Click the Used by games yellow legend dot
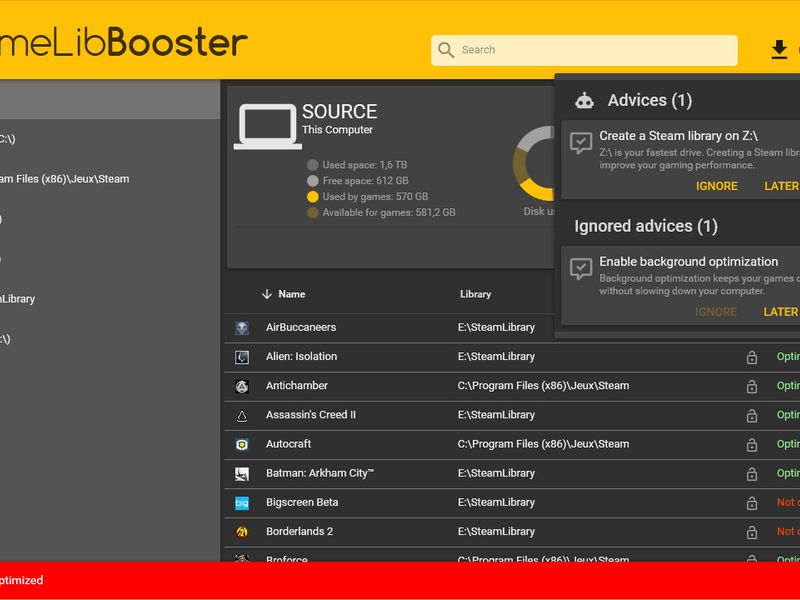 pos(313,196)
